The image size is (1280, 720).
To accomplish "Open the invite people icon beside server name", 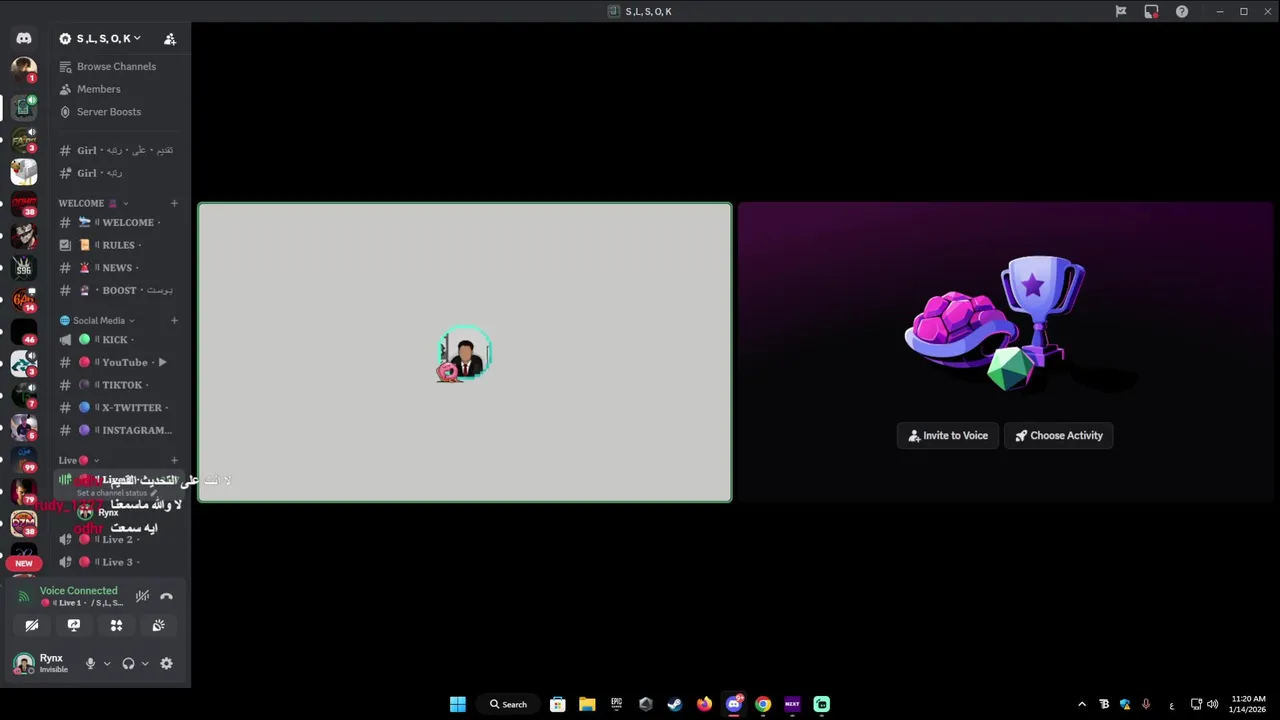I will [x=170, y=39].
